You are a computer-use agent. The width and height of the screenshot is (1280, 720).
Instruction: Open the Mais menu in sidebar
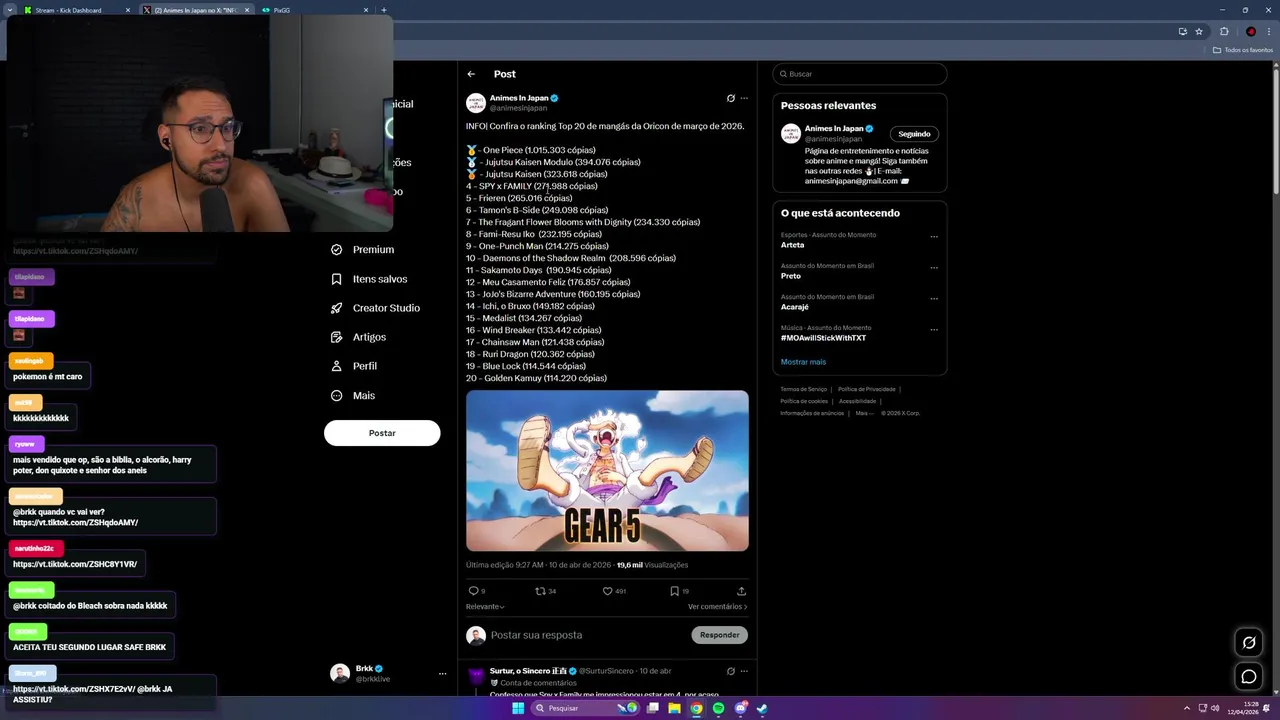pyautogui.click(x=352, y=395)
